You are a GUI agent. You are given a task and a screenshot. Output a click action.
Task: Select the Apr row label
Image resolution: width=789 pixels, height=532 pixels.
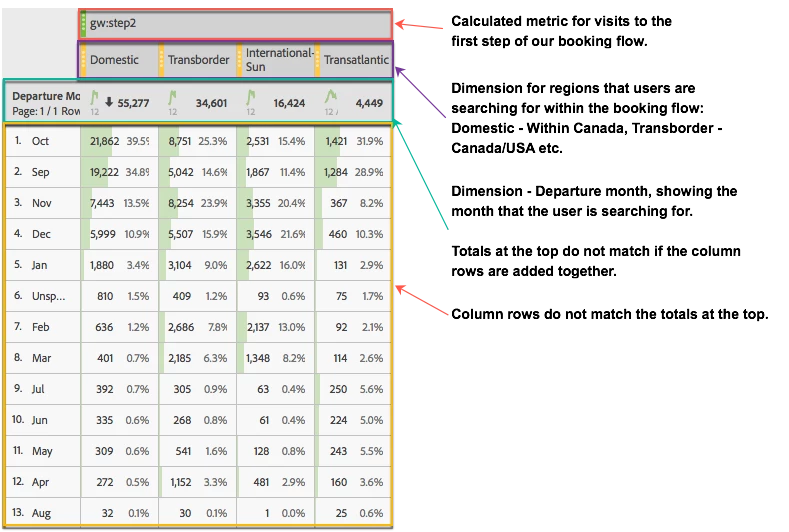[40, 482]
